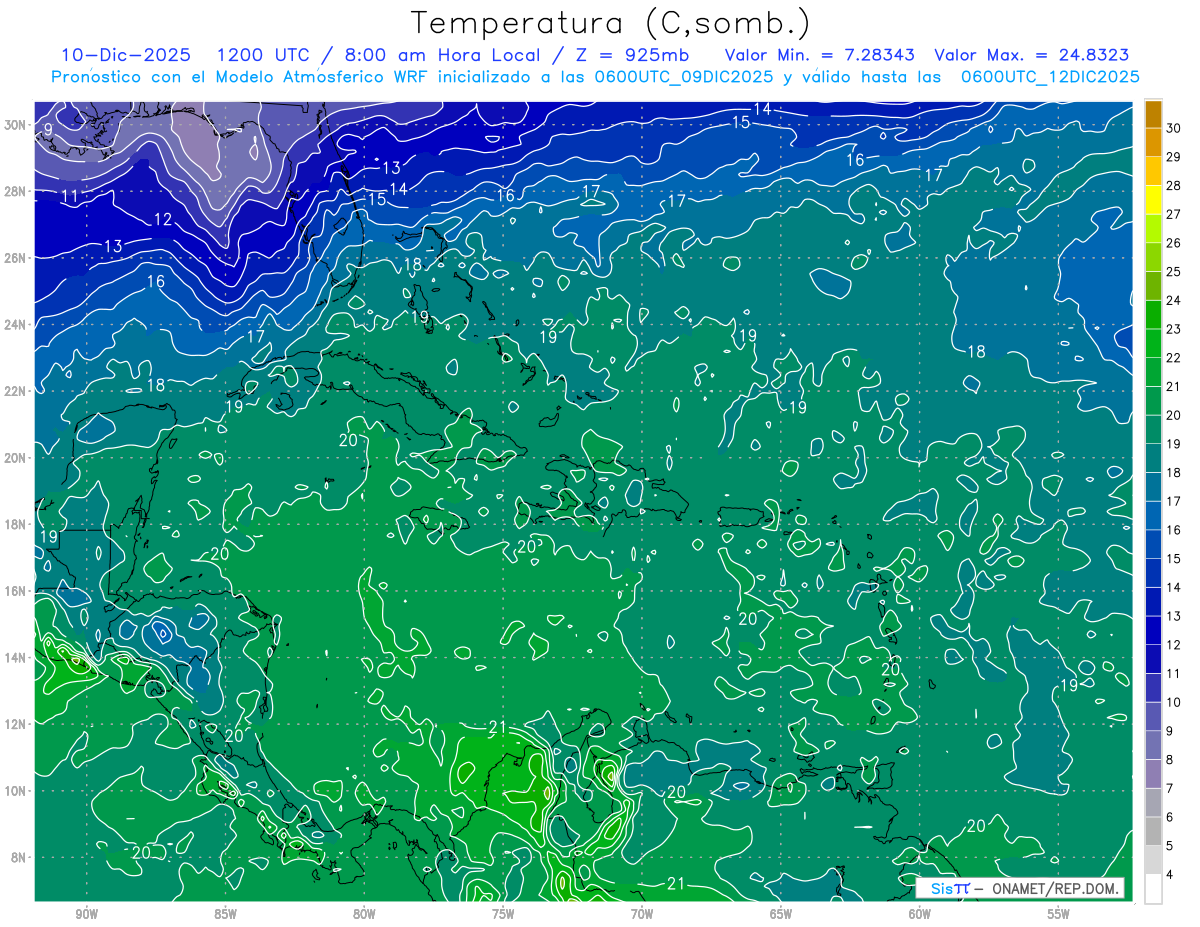This screenshot has height=927, width=1200.
Task: Click the colorbar tick label "23"
Action: (x=1174, y=329)
